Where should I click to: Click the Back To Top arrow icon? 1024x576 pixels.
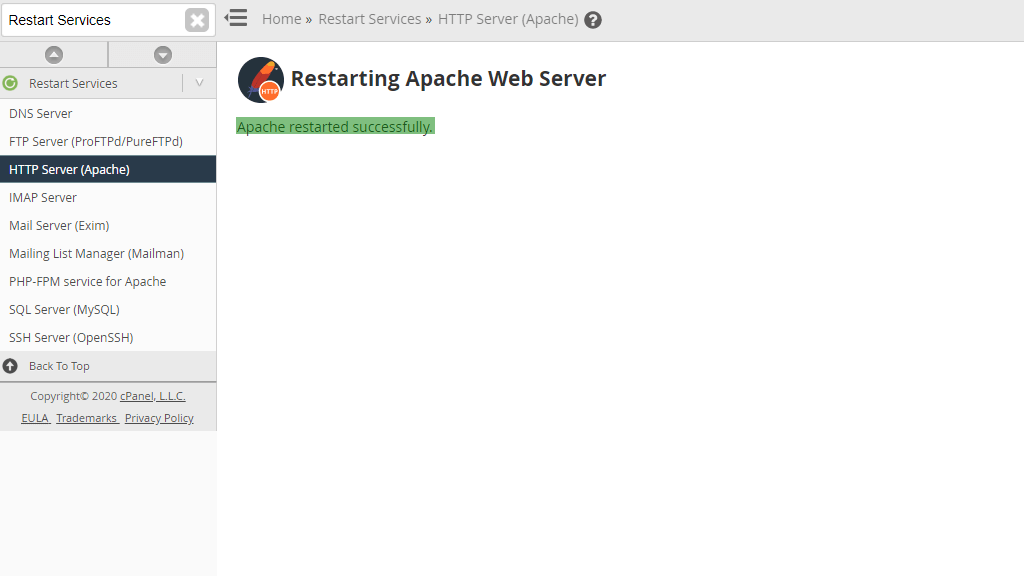[x=10, y=366]
